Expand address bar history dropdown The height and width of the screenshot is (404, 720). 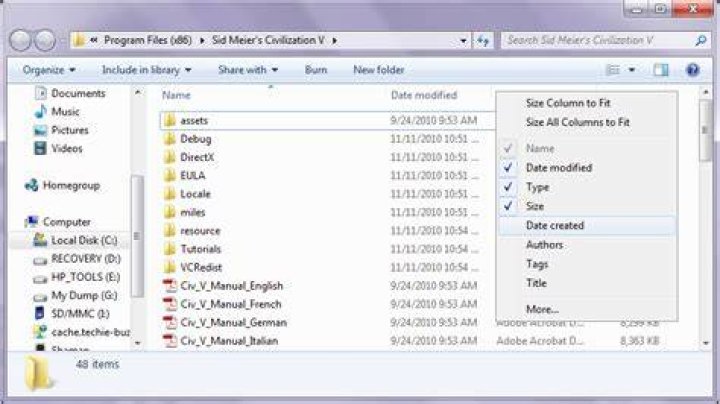(463, 41)
